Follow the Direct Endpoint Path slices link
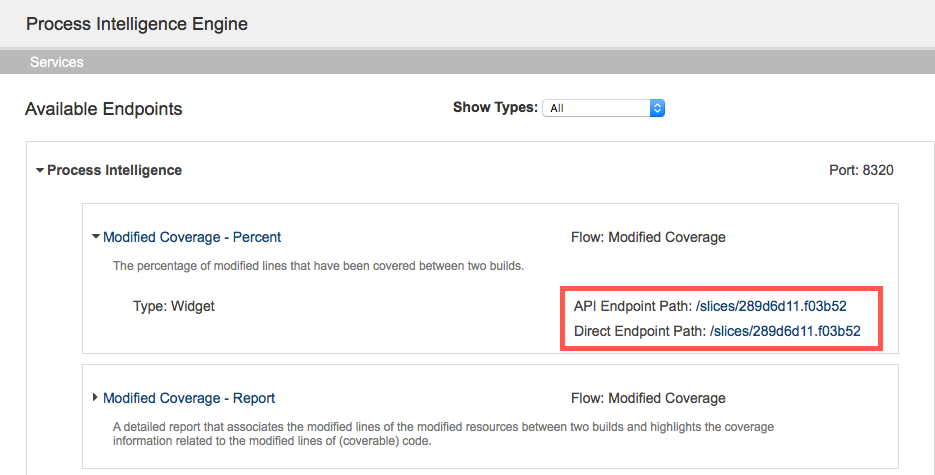The width and height of the screenshot is (935, 475). [x=785, y=331]
